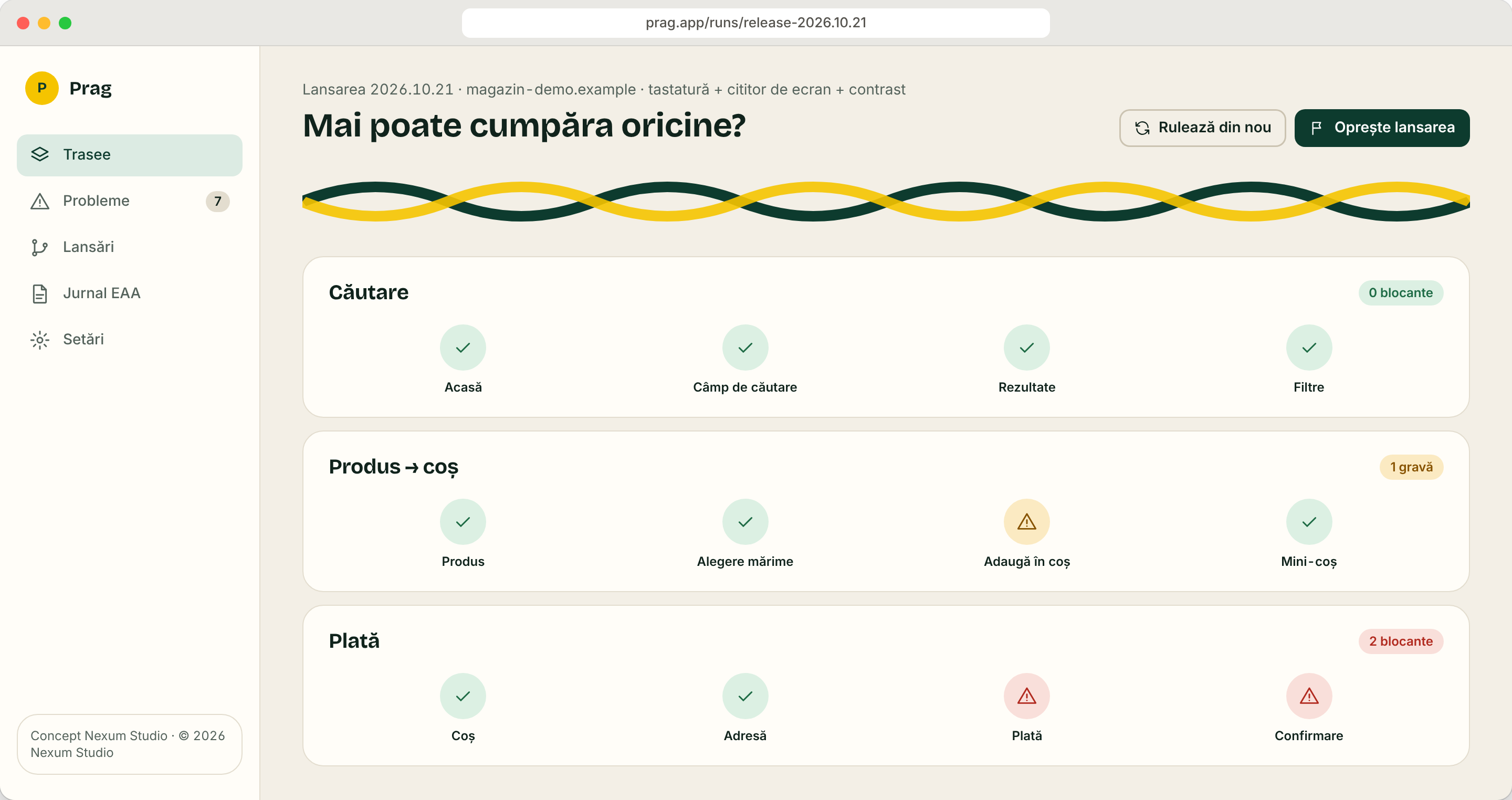Click the Rulează din nou button

pos(1202,128)
